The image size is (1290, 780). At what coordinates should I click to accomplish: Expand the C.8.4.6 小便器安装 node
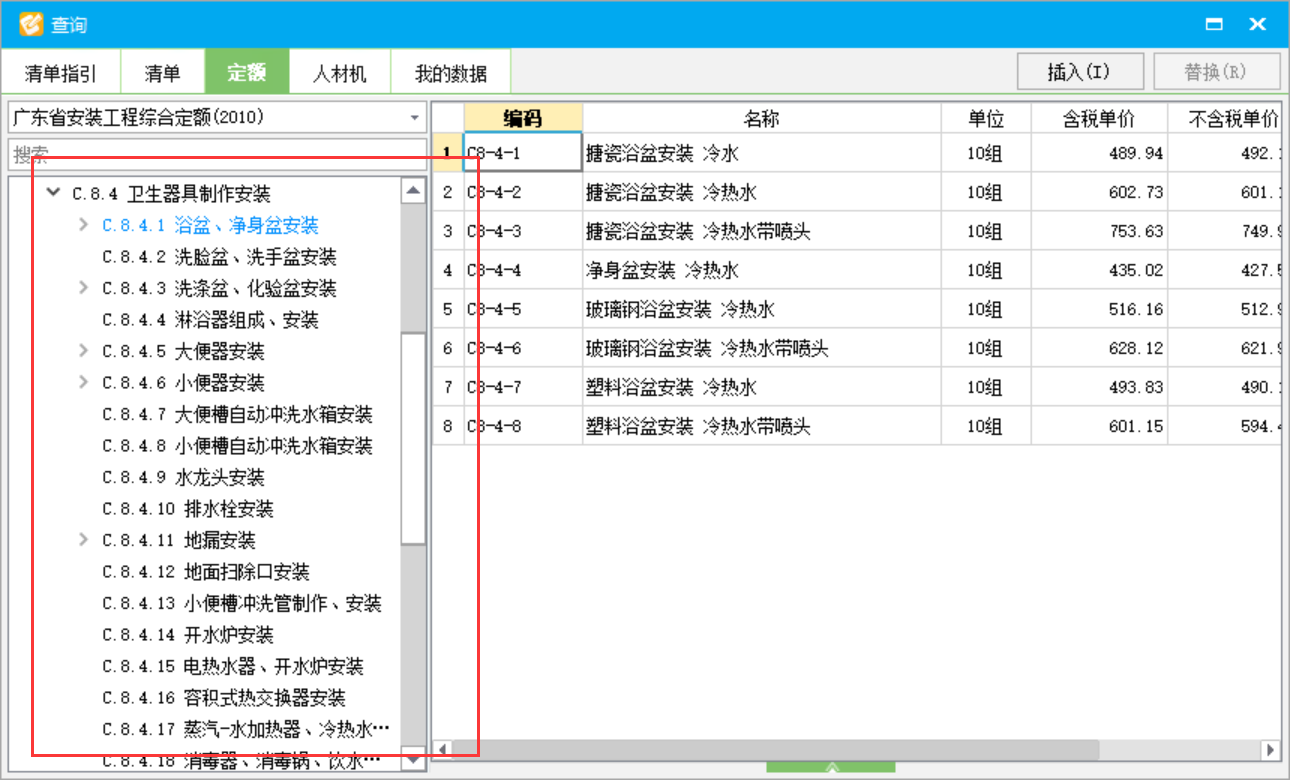coord(83,383)
